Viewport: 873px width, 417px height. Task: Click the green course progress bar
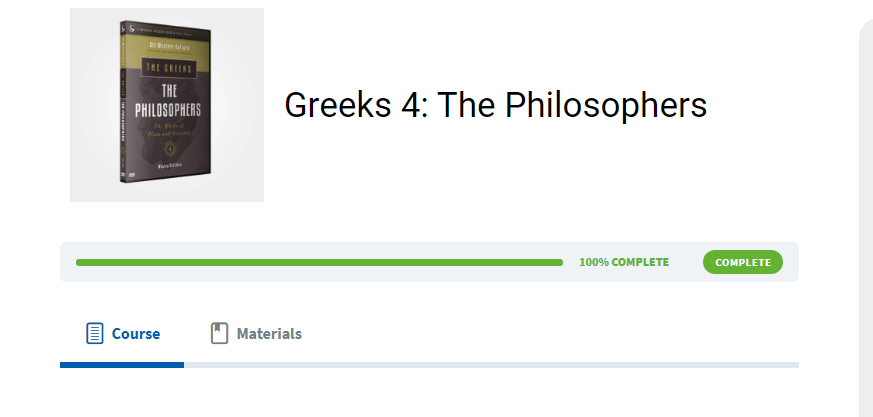pyautogui.click(x=320, y=262)
